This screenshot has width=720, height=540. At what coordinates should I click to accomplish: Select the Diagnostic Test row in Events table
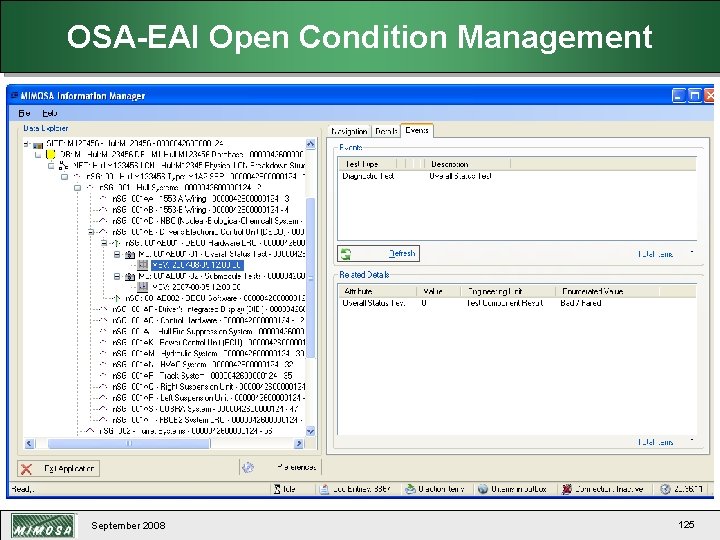click(517, 176)
